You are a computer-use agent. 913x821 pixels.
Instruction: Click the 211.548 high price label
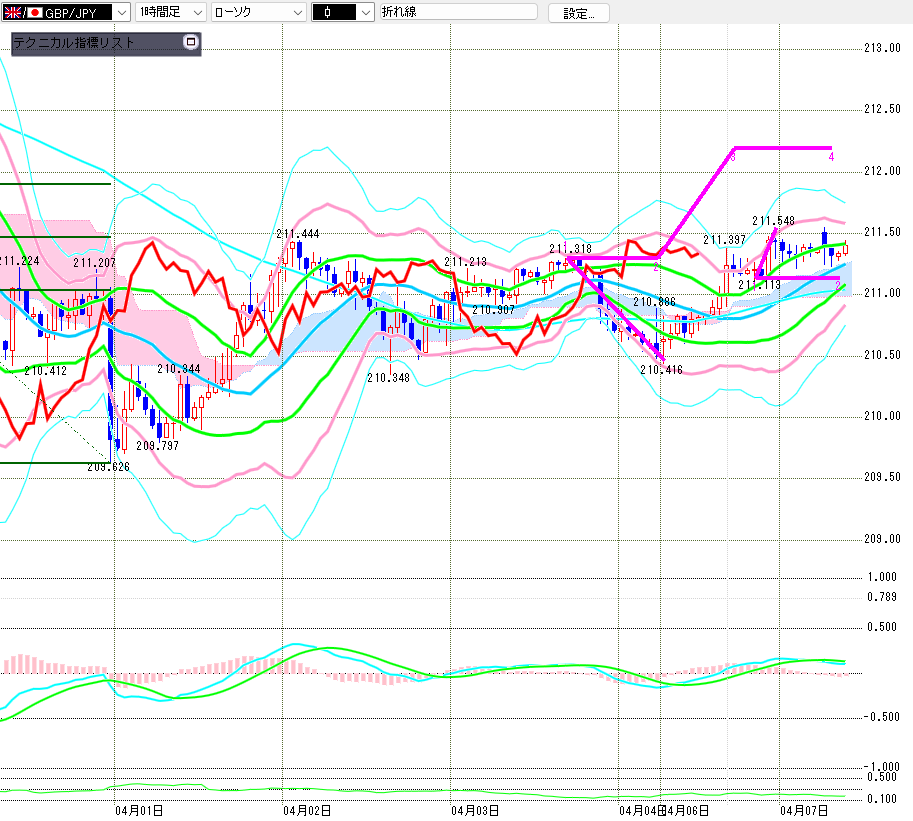click(x=773, y=221)
